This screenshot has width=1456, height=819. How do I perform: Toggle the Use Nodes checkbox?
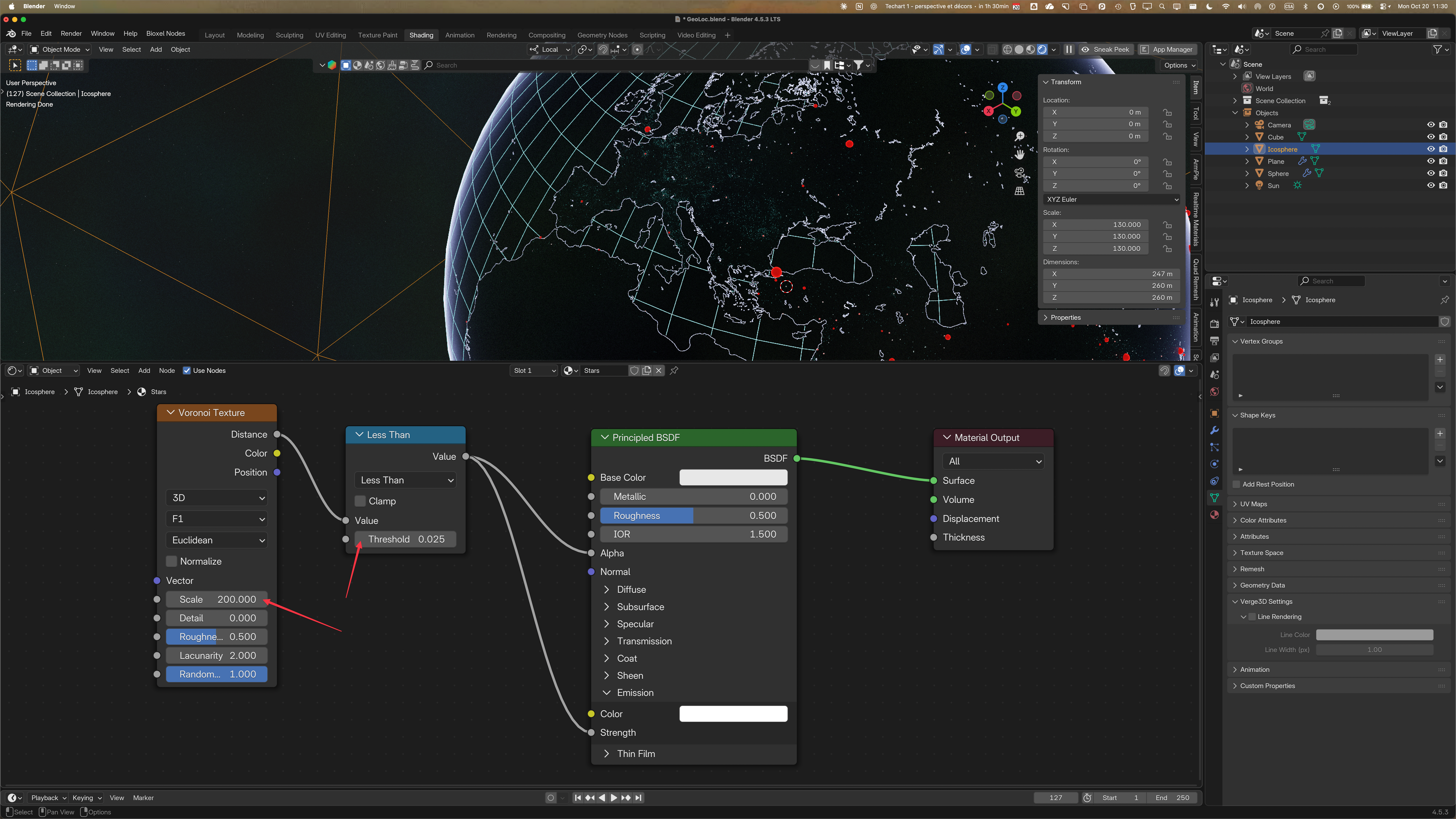click(187, 370)
